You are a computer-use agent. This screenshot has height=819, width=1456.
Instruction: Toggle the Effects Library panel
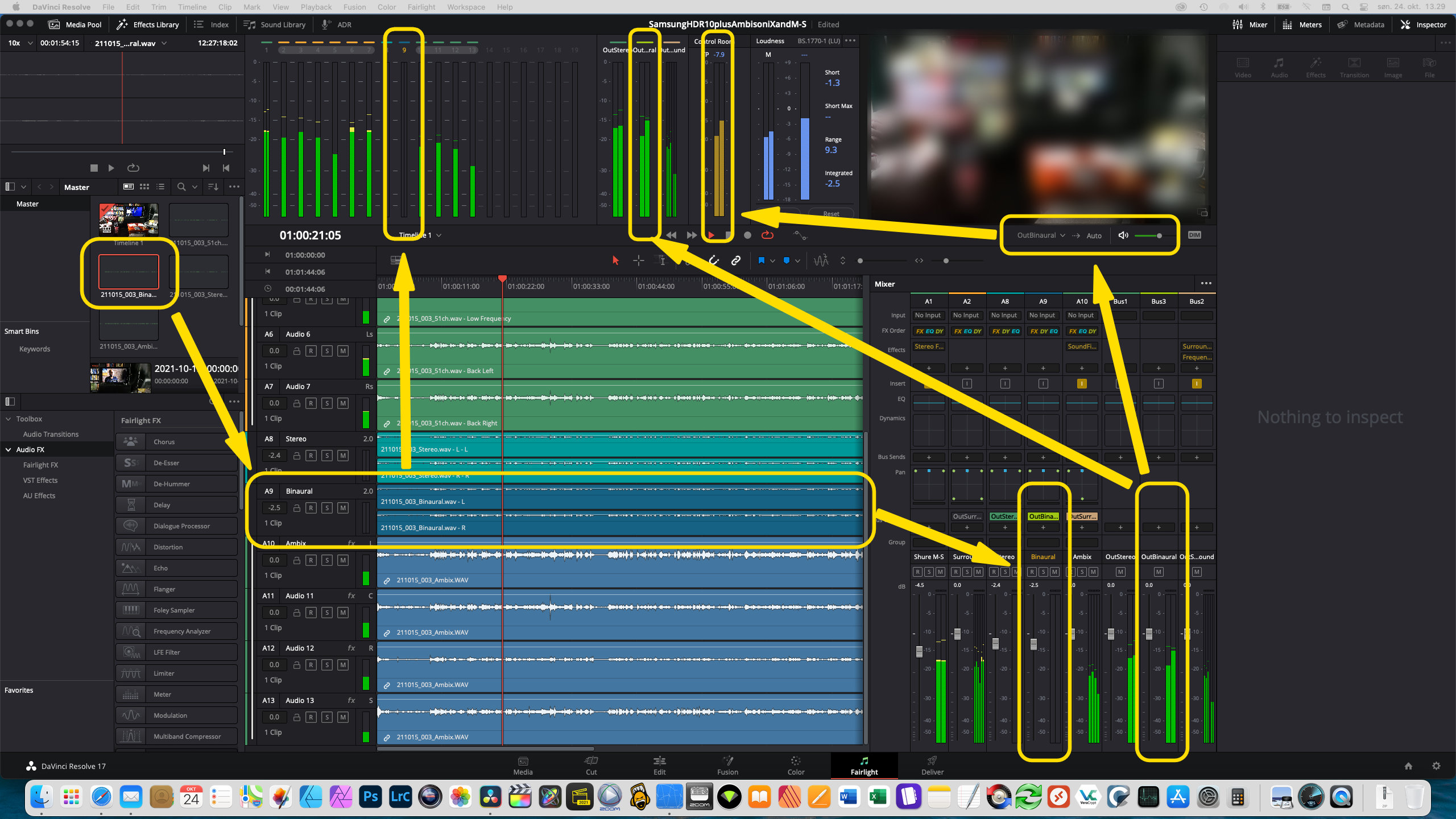point(148,24)
